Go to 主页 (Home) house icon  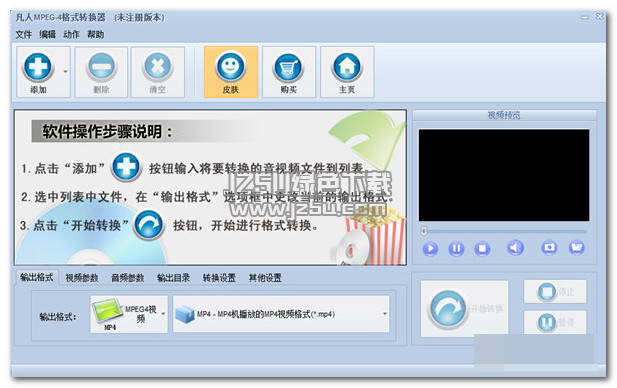pos(347,68)
